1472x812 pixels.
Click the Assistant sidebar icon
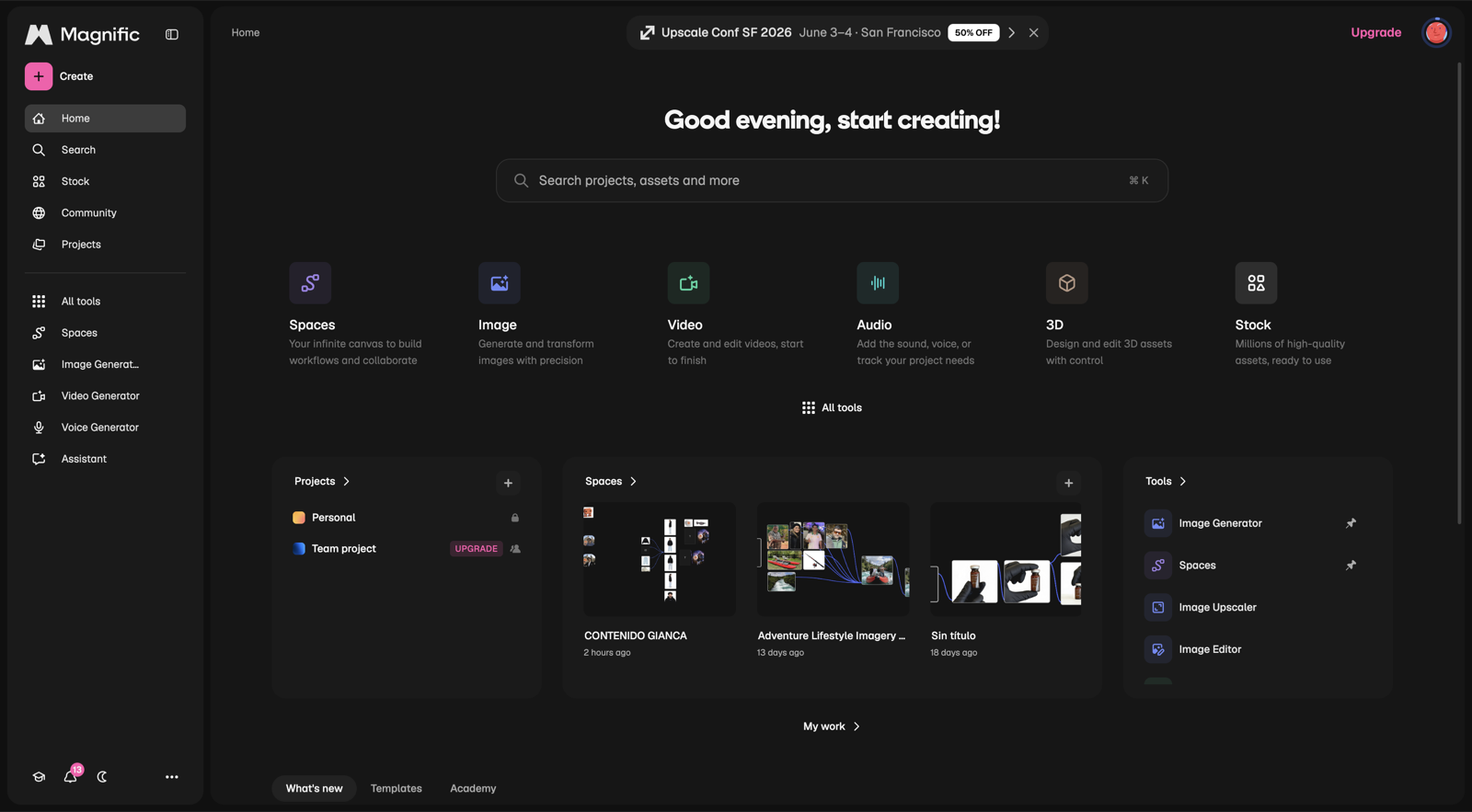(39, 459)
